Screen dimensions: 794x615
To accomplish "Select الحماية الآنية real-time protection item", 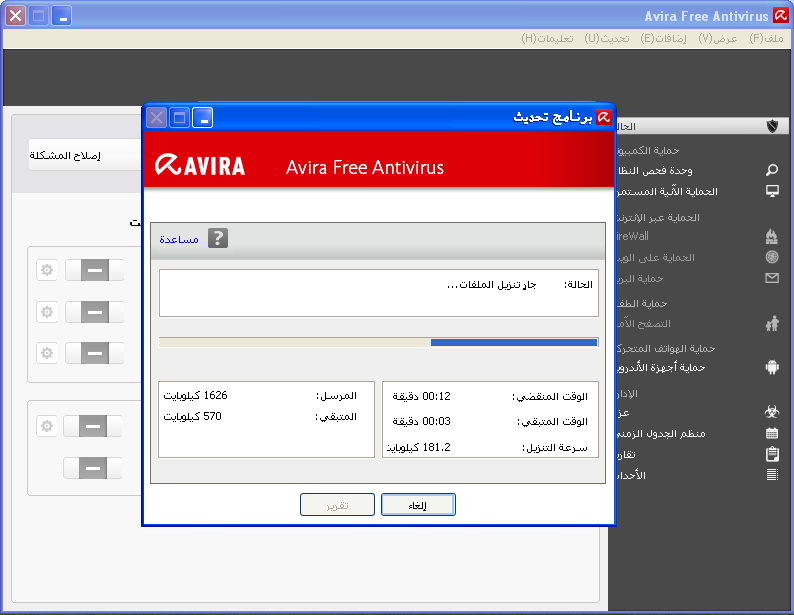I will 666,191.
